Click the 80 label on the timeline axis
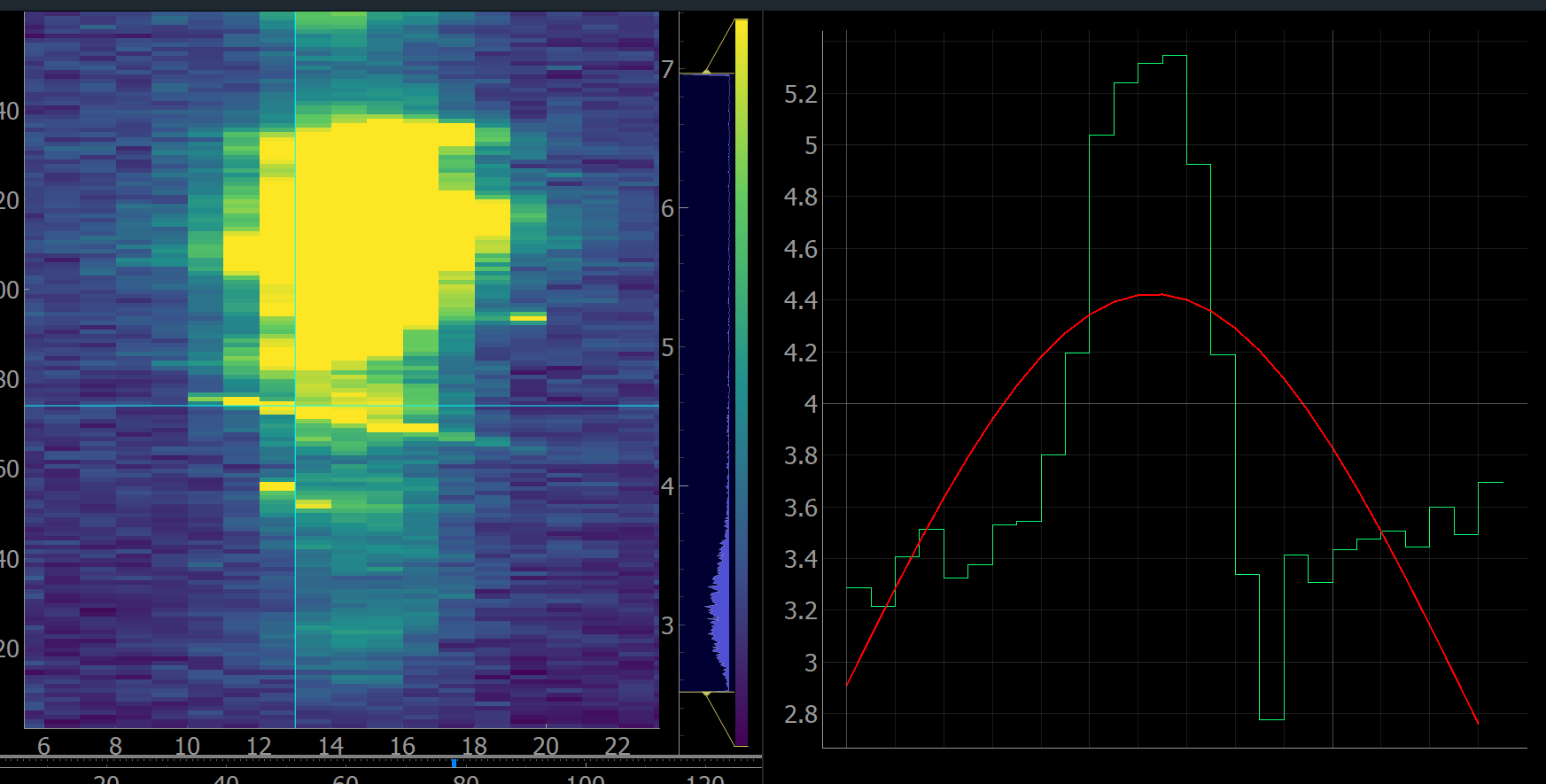The image size is (1546, 784). pos(465,779)
